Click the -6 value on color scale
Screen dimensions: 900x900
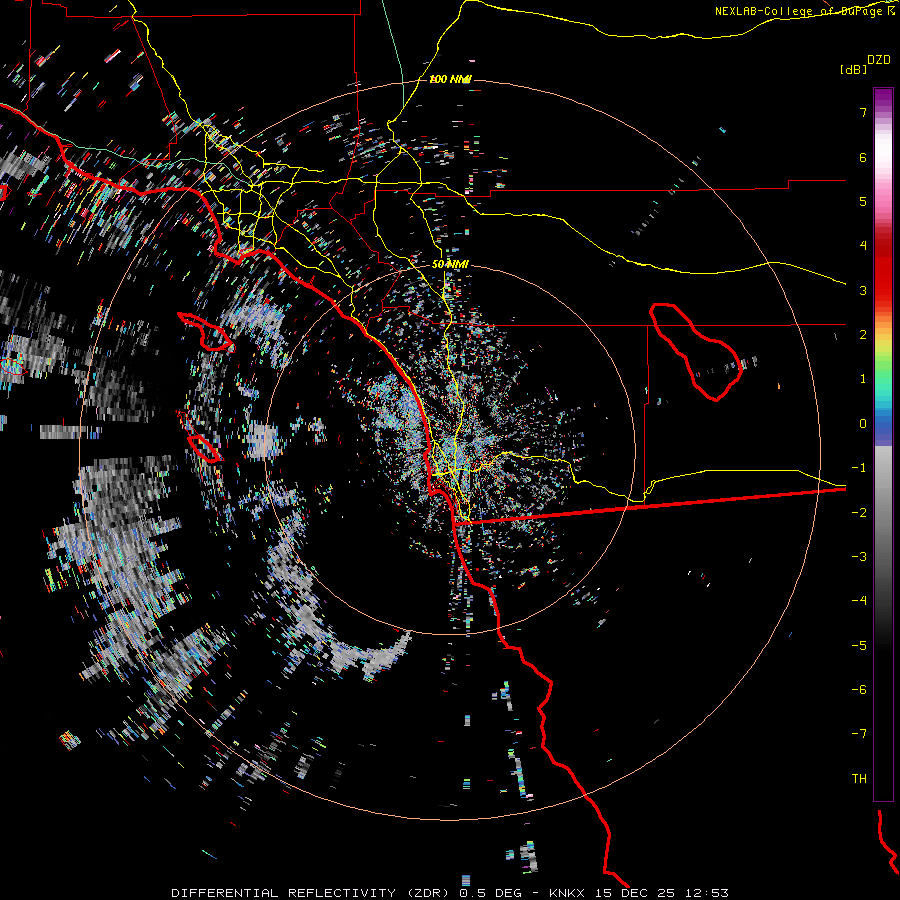[859, 689]
